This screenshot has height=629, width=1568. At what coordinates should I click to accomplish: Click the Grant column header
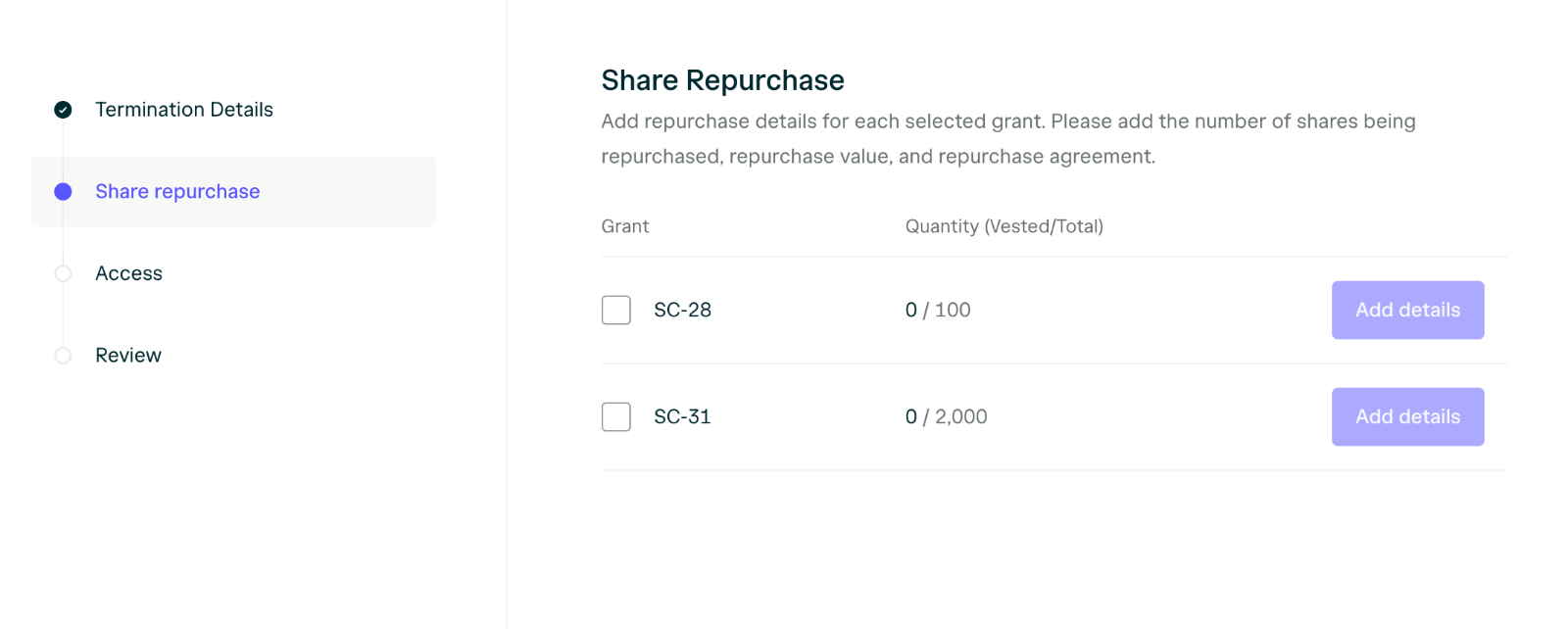(625, 226)
